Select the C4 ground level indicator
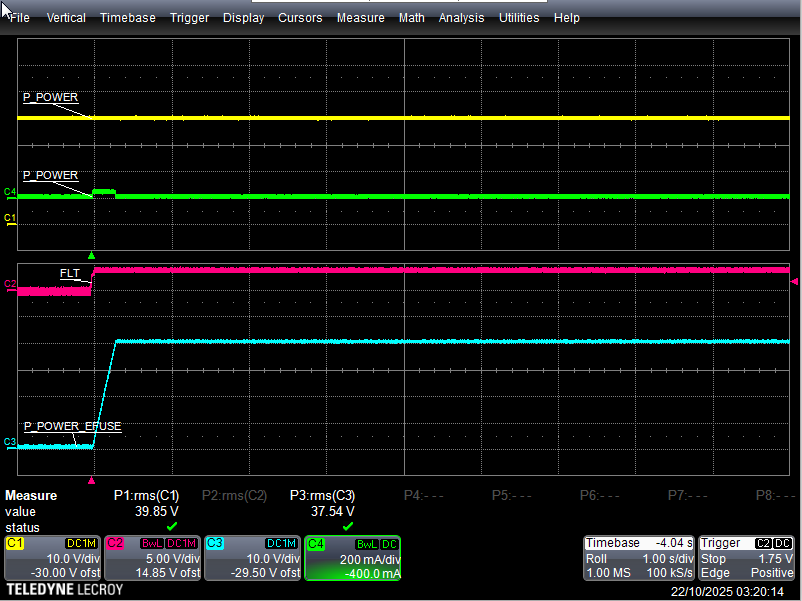The image size is (802, 601). pos(10,192)
